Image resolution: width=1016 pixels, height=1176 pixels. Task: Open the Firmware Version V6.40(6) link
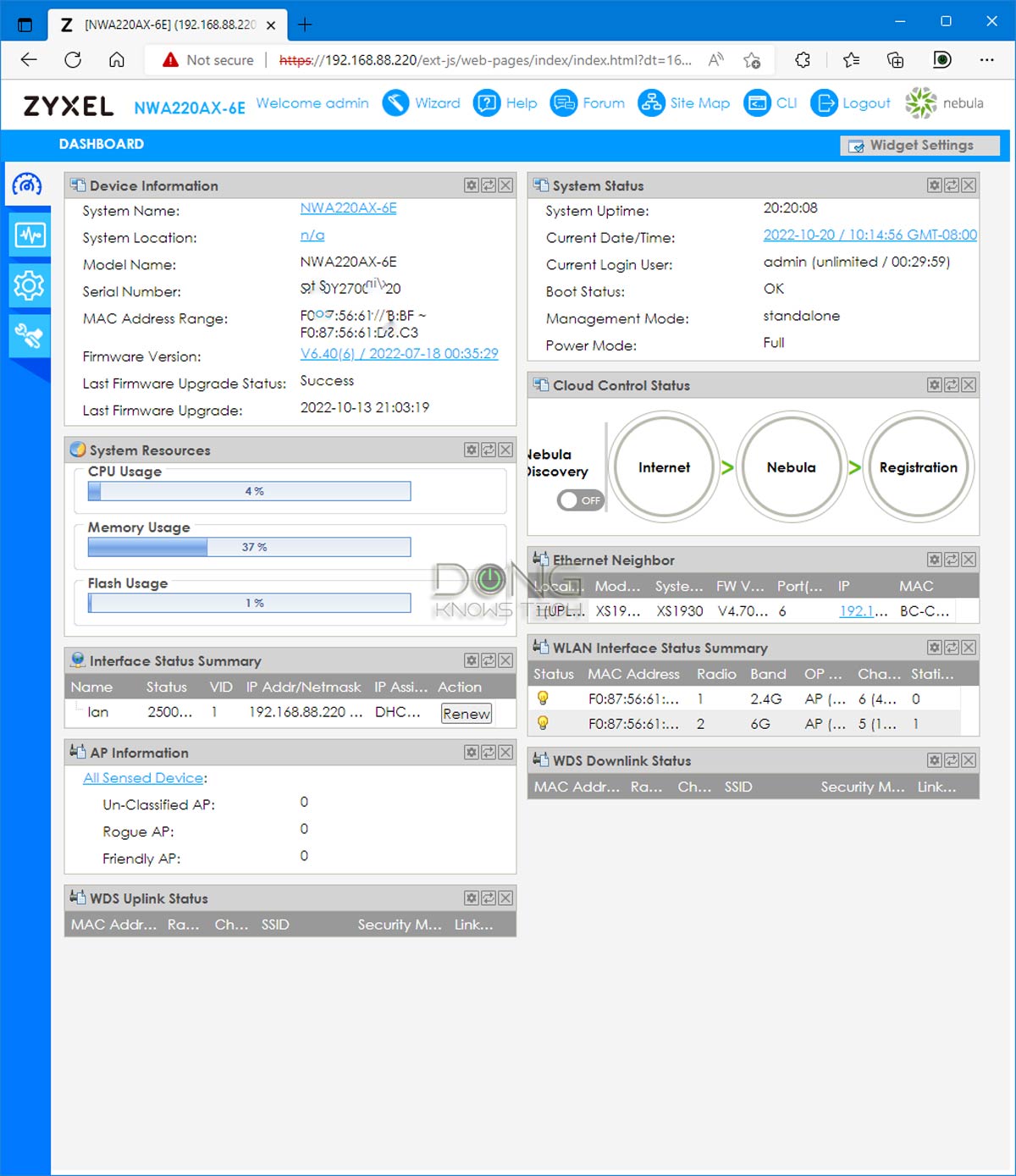pyautogui.click(x=400, y=354)
